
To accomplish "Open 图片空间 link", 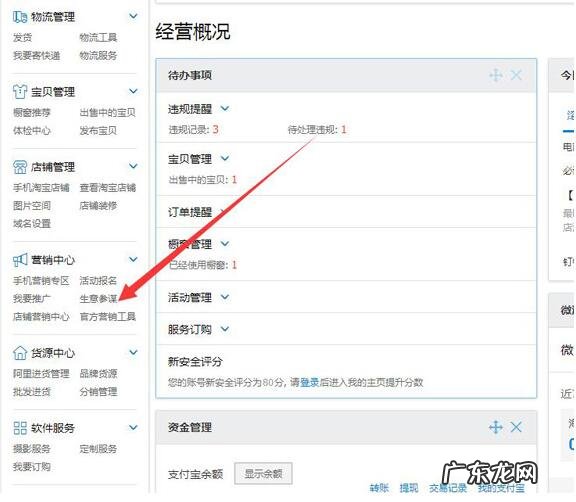I will (x=32, y=206).
